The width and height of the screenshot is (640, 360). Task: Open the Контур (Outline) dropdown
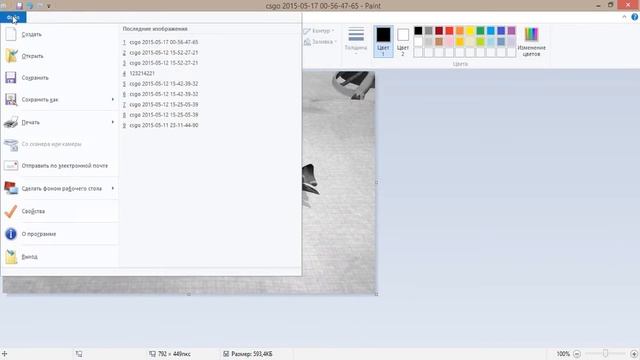pyautogui.click(x=319, y=31)
